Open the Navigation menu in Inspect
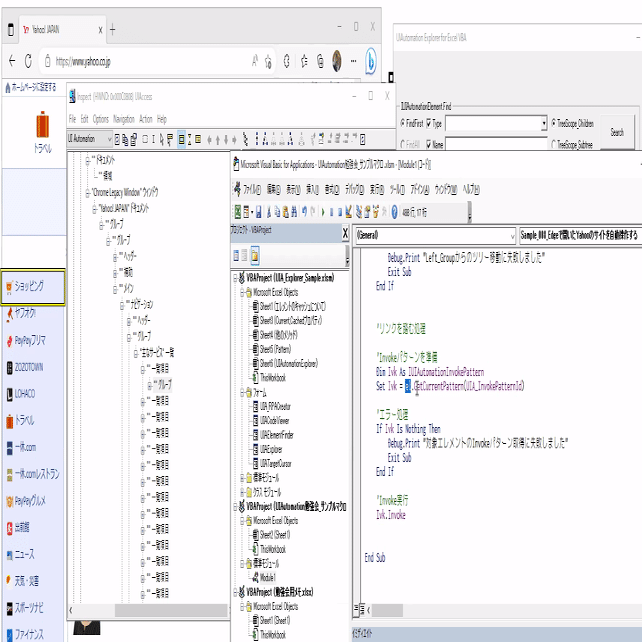This screenshot has height=642, width=642. (124, 119)
